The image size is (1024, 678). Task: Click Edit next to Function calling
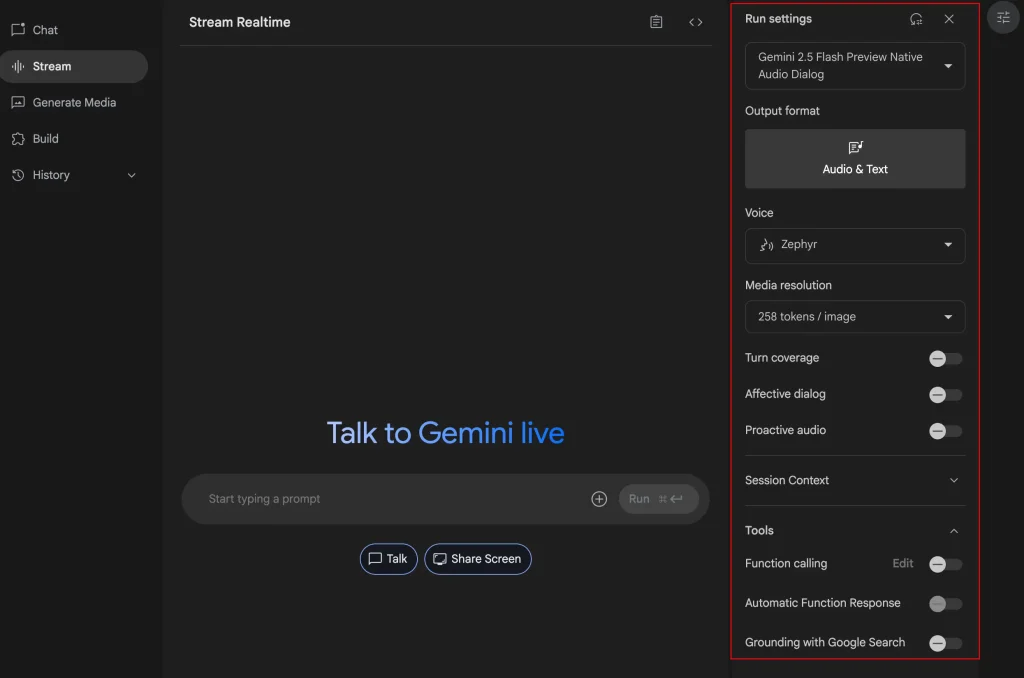tap(903, 564)
